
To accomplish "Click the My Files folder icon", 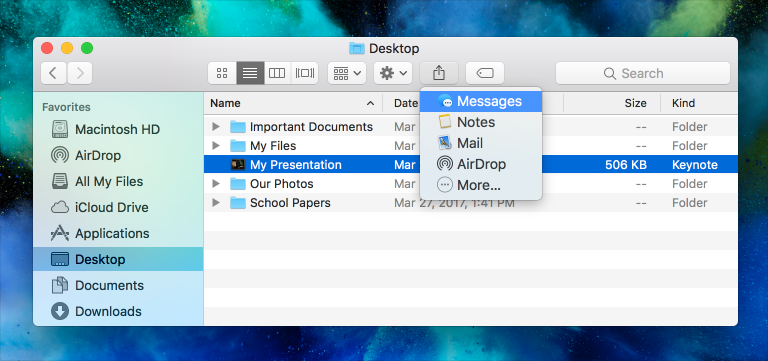I will click(x=238, y=146).
